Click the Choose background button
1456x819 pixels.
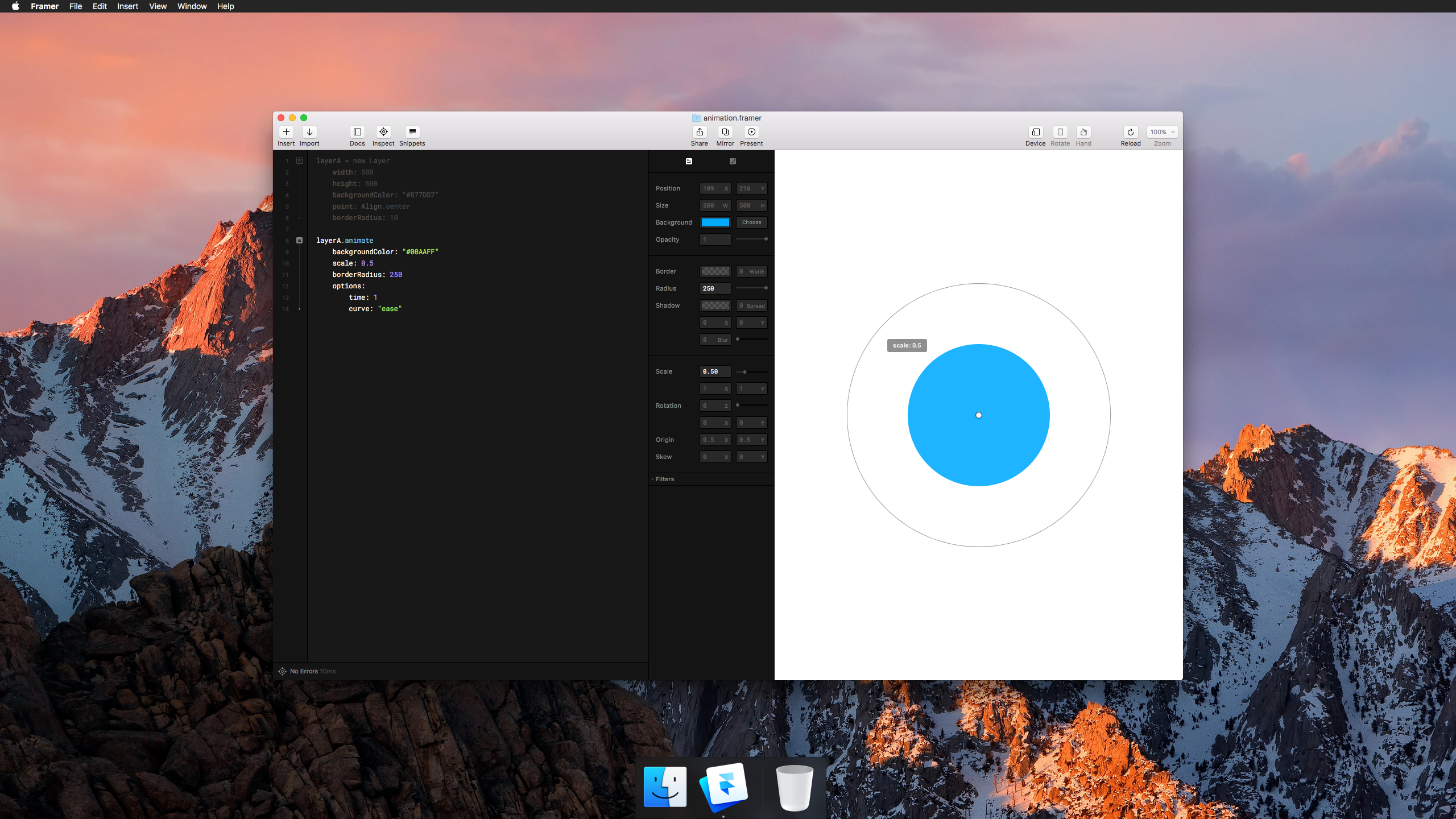pyautogui.click(x=751, y=222)
